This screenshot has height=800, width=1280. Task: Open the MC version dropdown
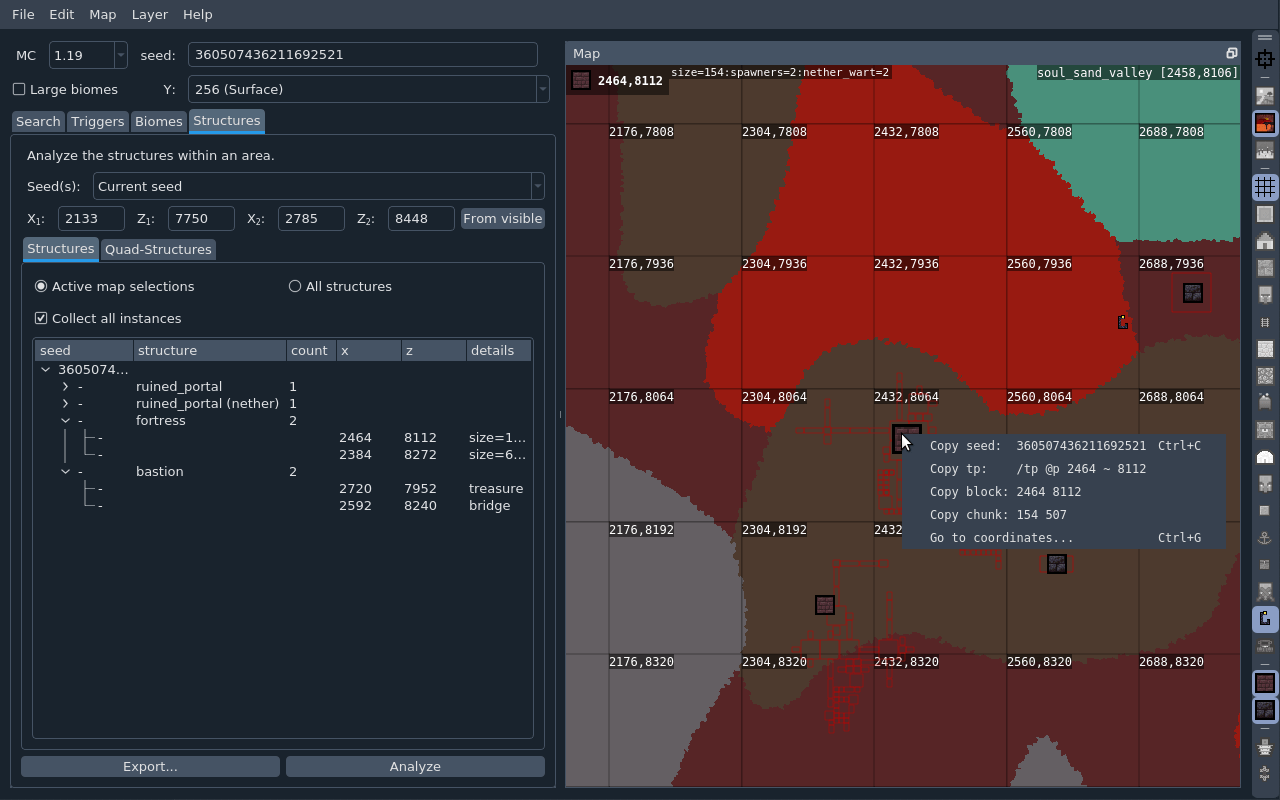(x=120, y=55)
